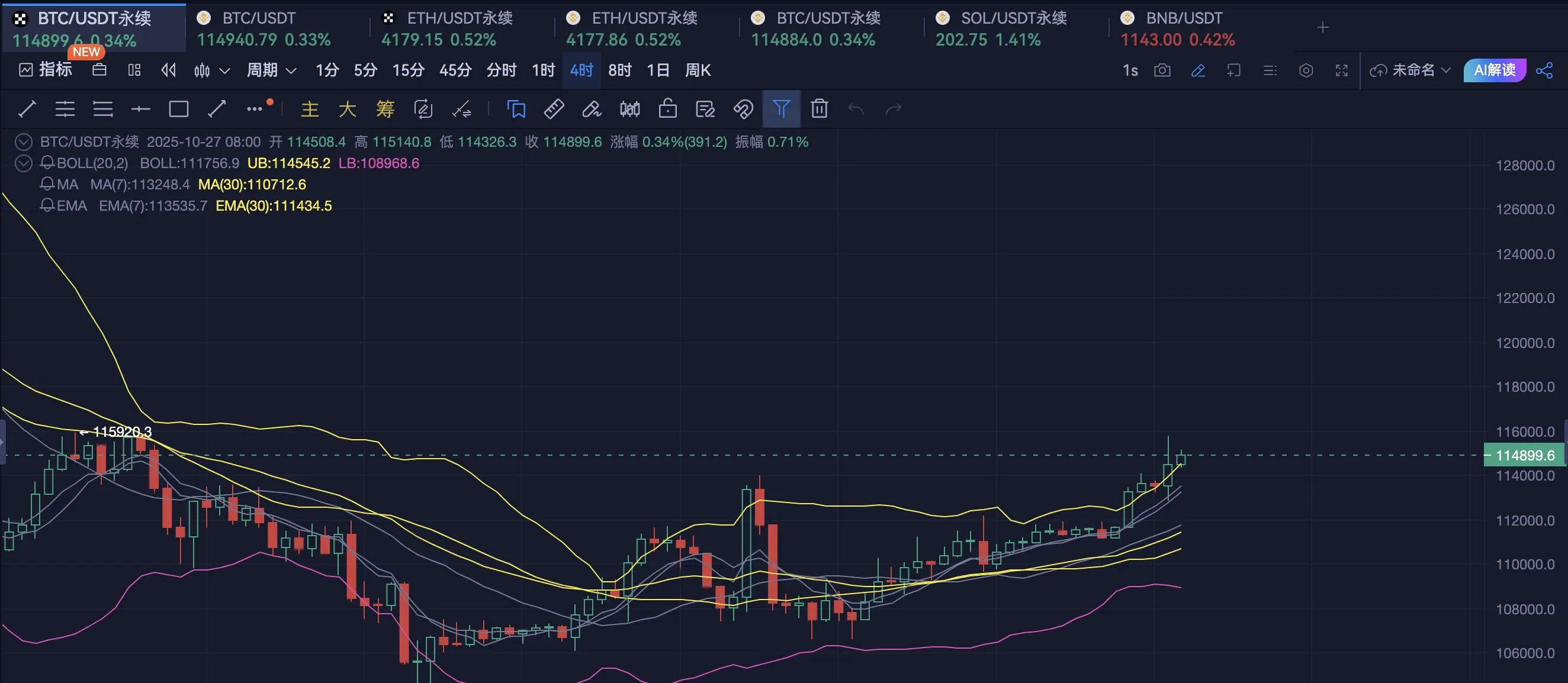Image resolution: width=1568 pixels, height=683 pixels.
Task: Take a chart screenshot with camera icon
Action: [x=1162, y=70]
